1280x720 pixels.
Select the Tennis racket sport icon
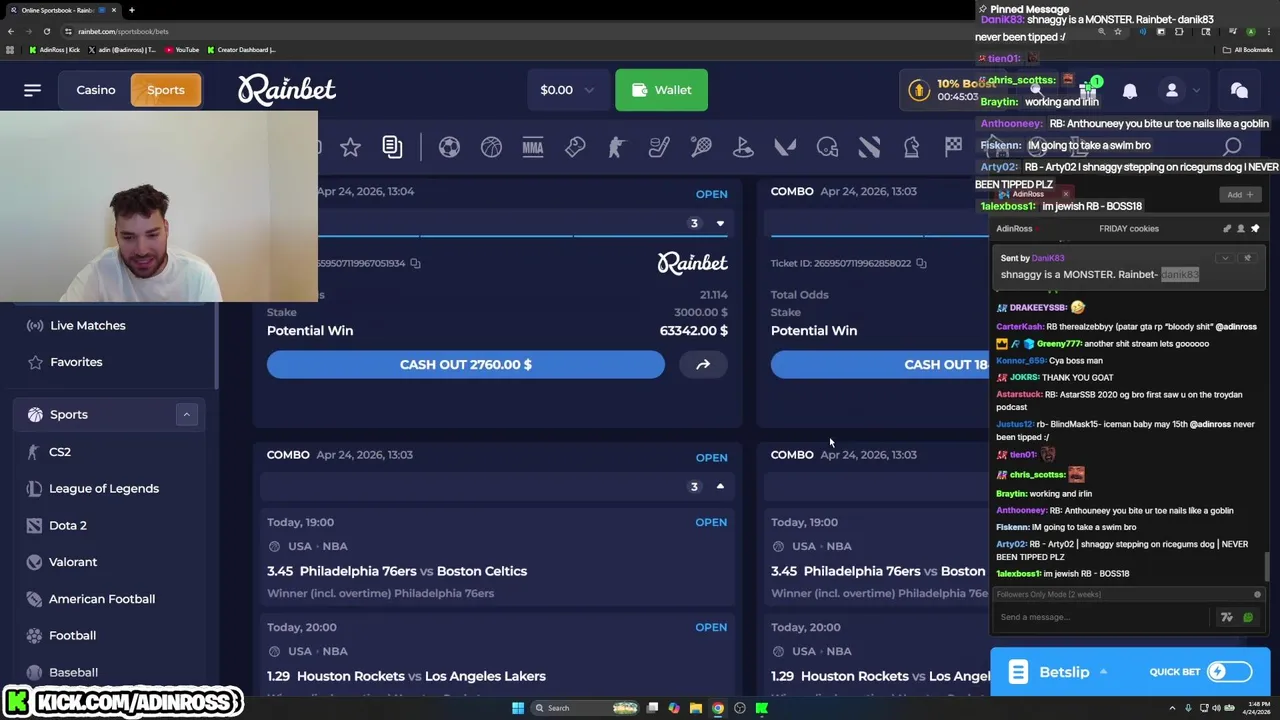click(701, 148)
